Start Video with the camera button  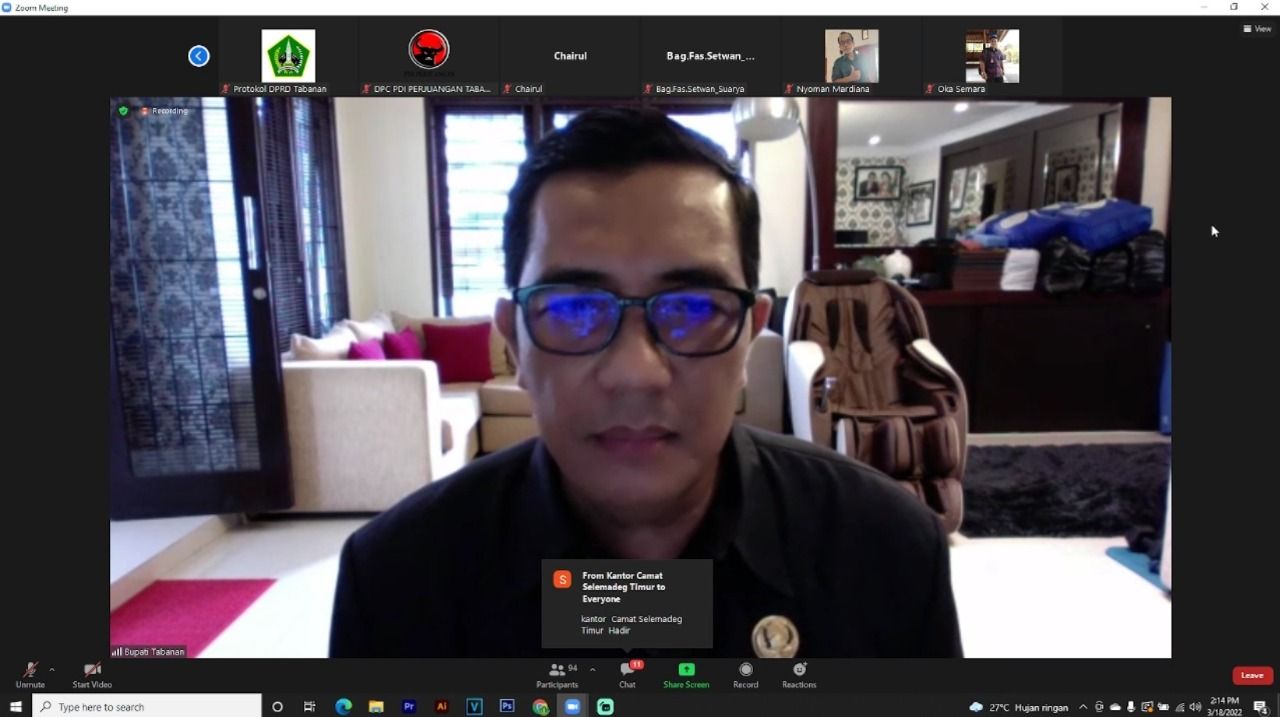pos(92,672)
